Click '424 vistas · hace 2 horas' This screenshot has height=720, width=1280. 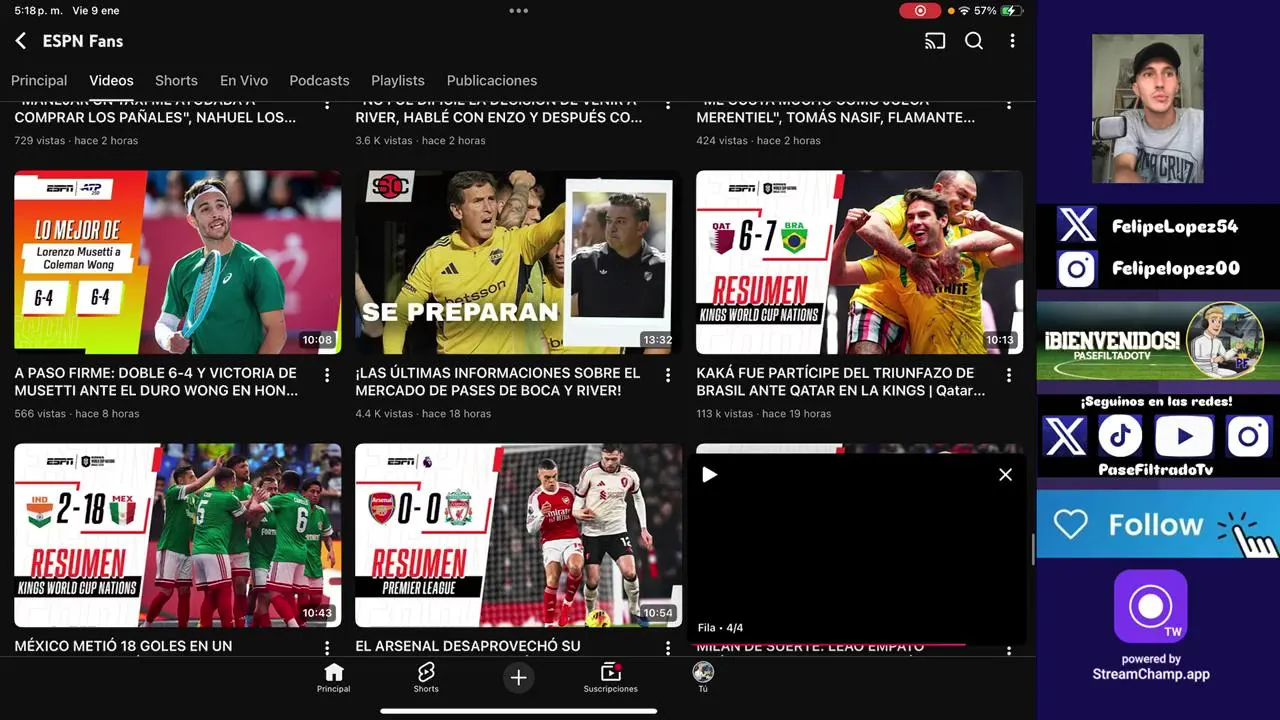pos(758,140)
